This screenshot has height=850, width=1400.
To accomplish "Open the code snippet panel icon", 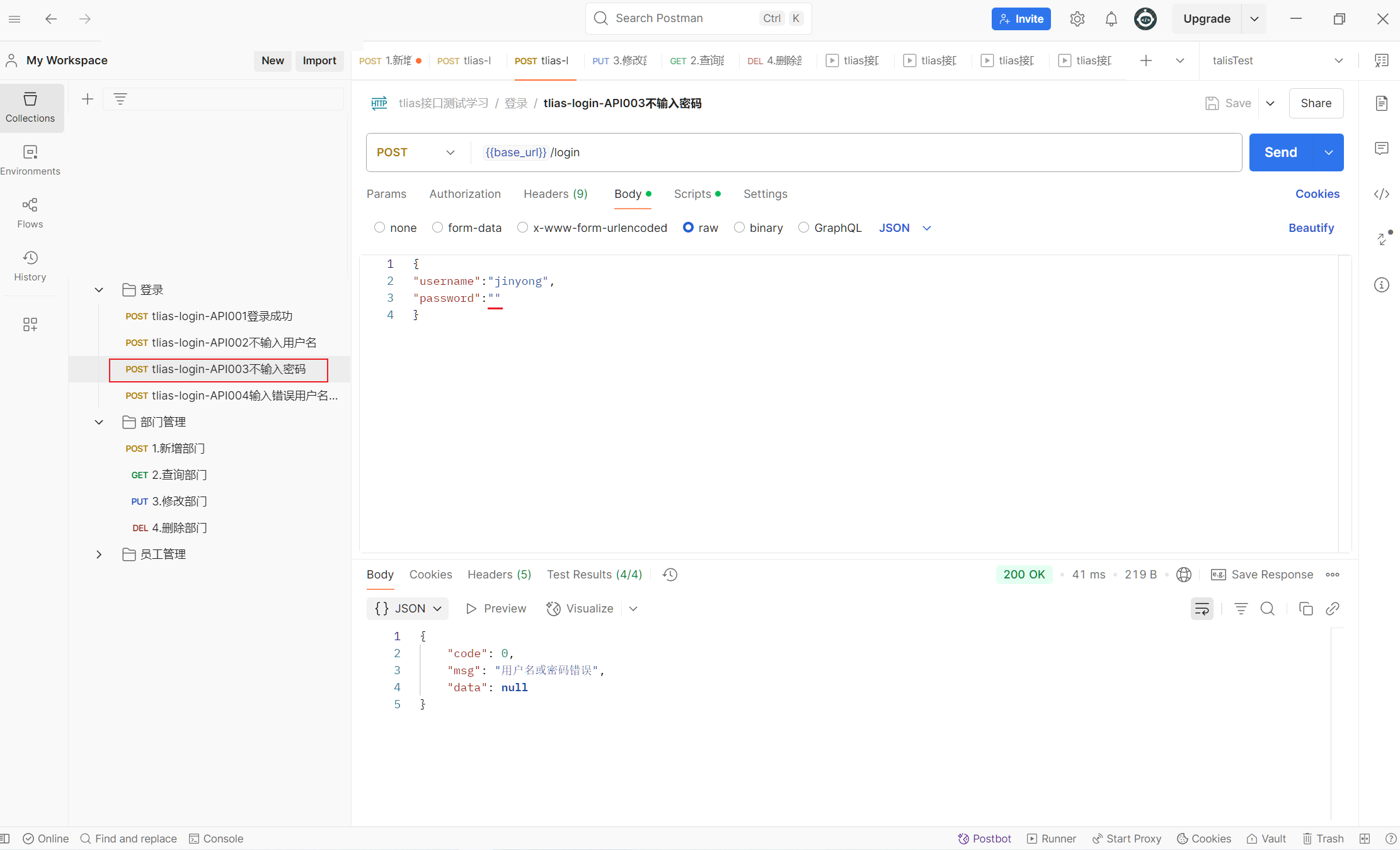I will point(1381,194).
